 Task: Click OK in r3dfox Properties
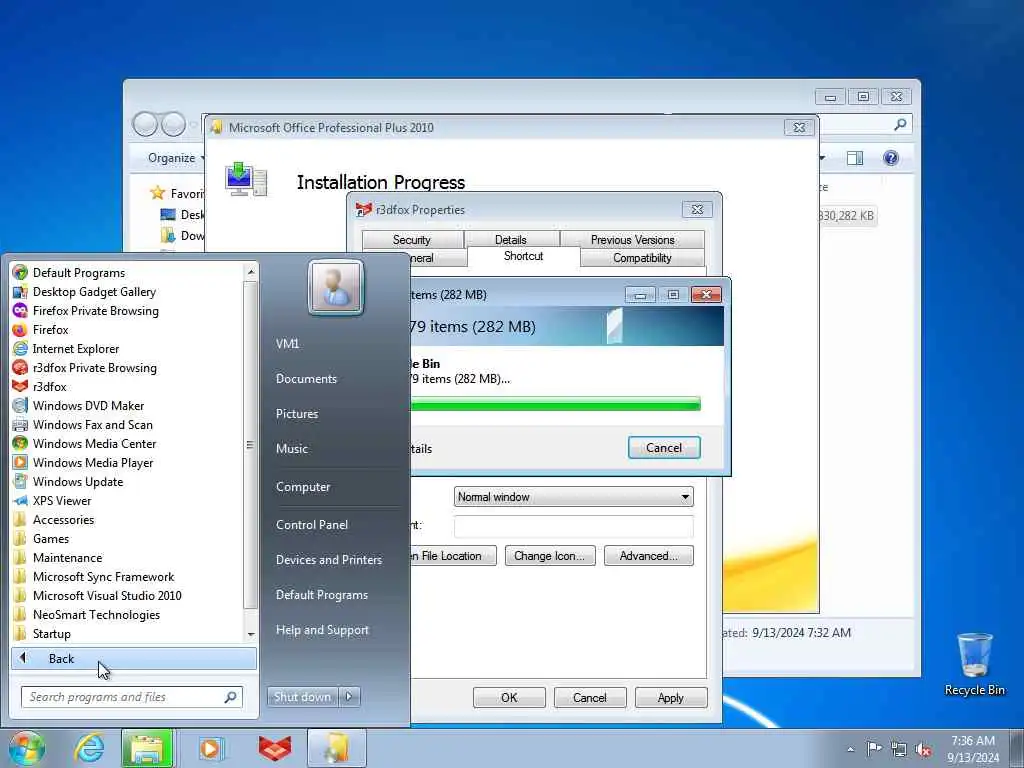(509, 697)
